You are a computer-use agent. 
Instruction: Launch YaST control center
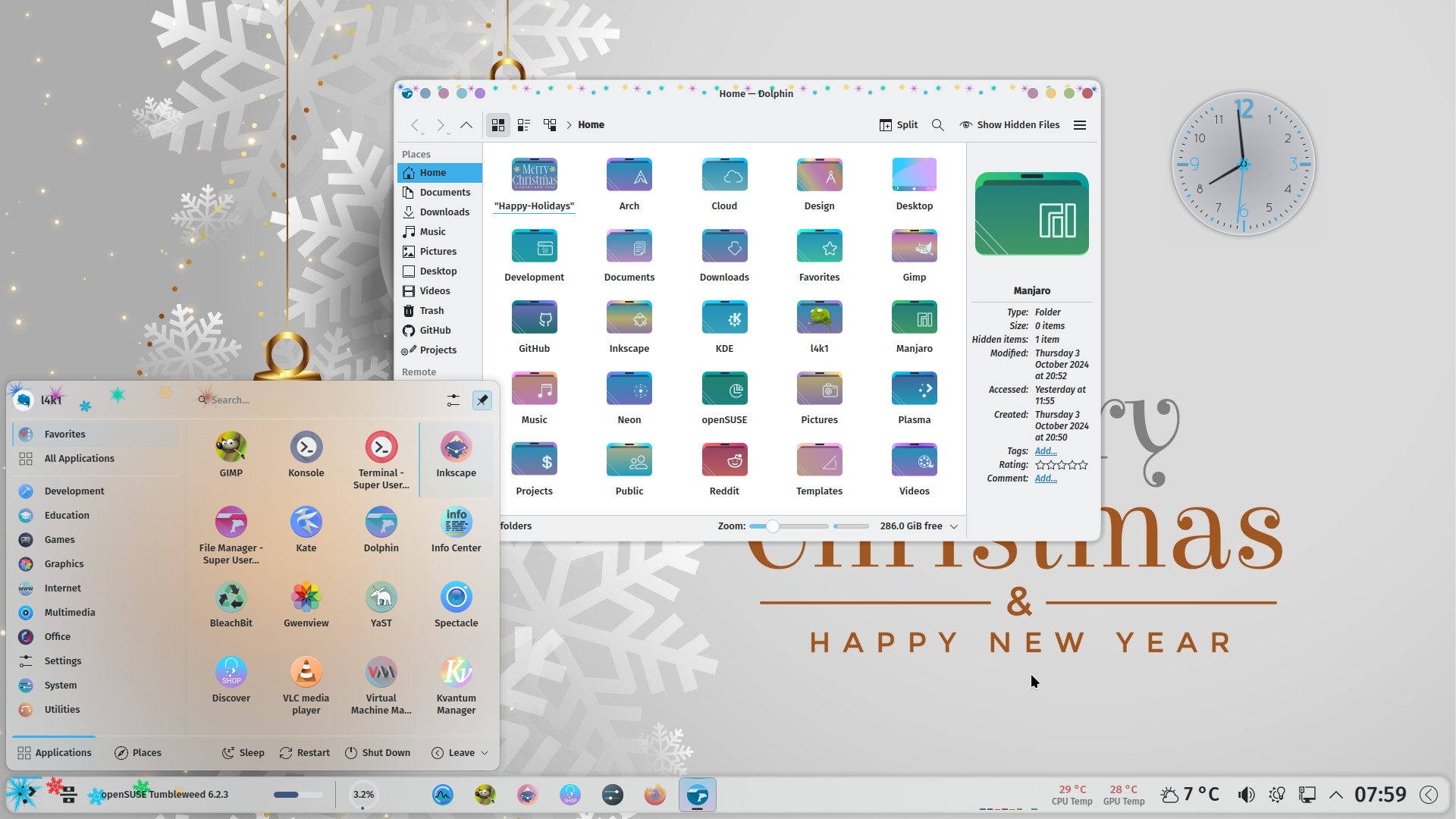381,605
